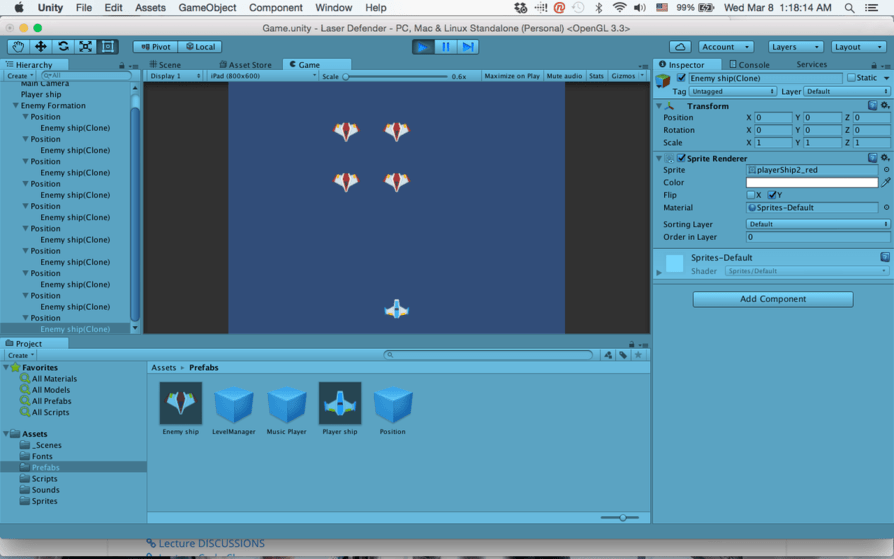Open the Sprite object picker circle
Image resolution: width=894 pixels, height=559 pixels.
click(x=886, y=170)
